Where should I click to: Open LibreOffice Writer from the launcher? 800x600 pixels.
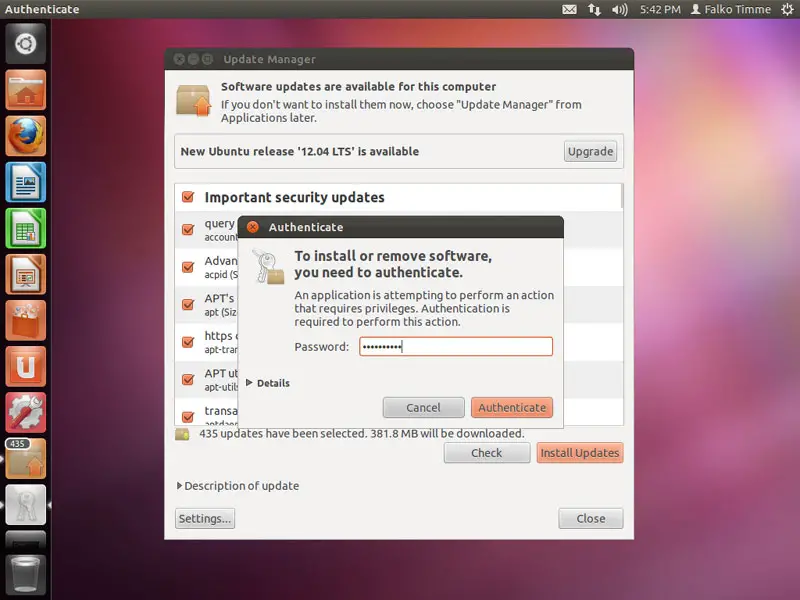[26, 182]
